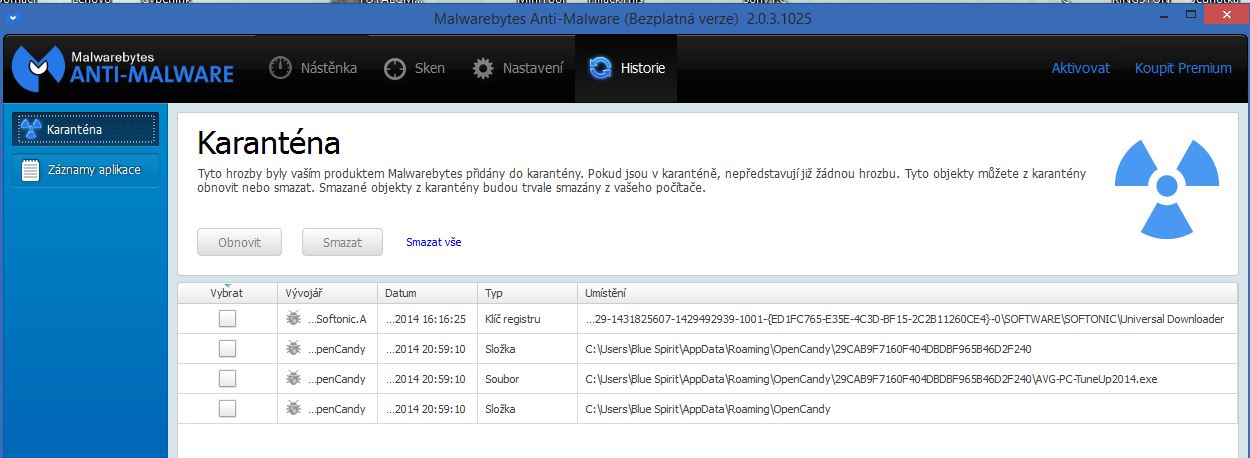Sort by the Datum column header
The height and width of the screenshot is (458, 1250).
click(428, 293)
